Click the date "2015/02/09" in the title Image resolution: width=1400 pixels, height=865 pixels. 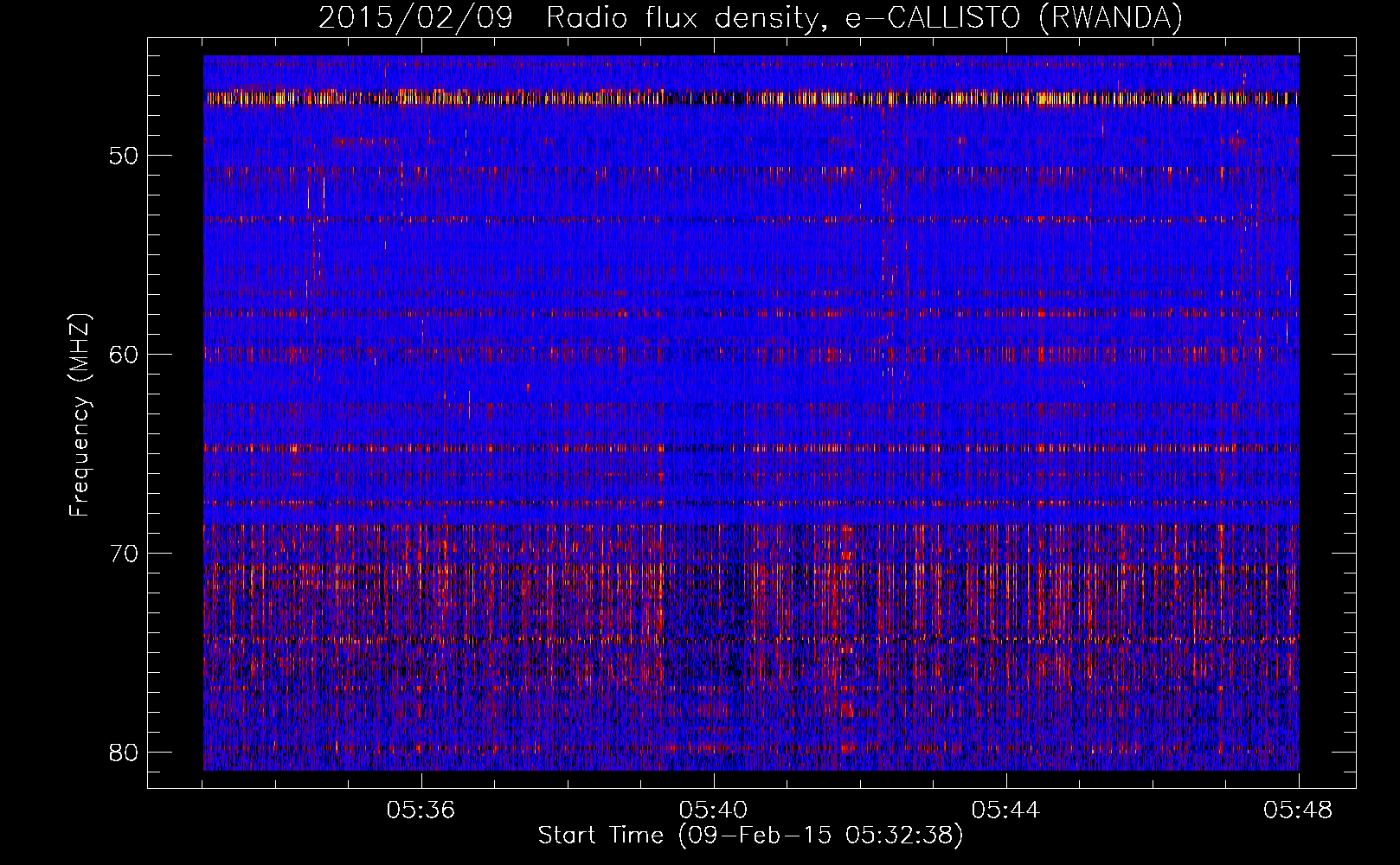coord(416,17)
